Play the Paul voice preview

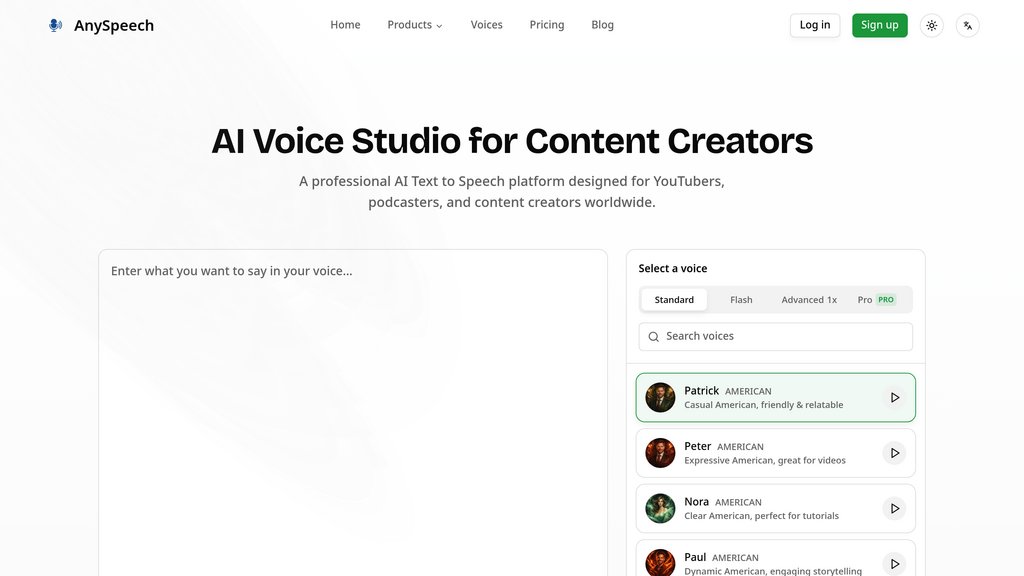coord(895,564)
